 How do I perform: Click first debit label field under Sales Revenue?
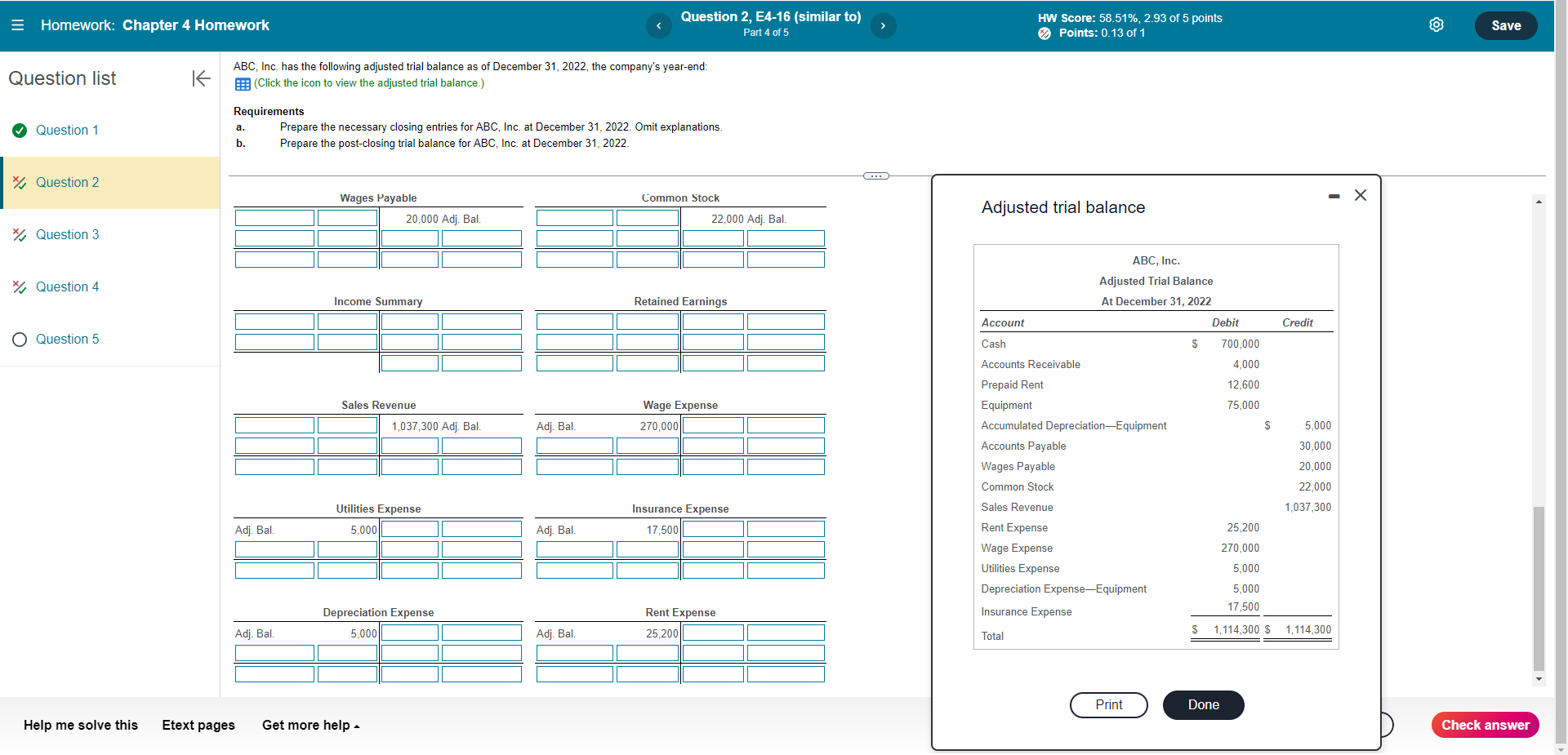[274, 425]
